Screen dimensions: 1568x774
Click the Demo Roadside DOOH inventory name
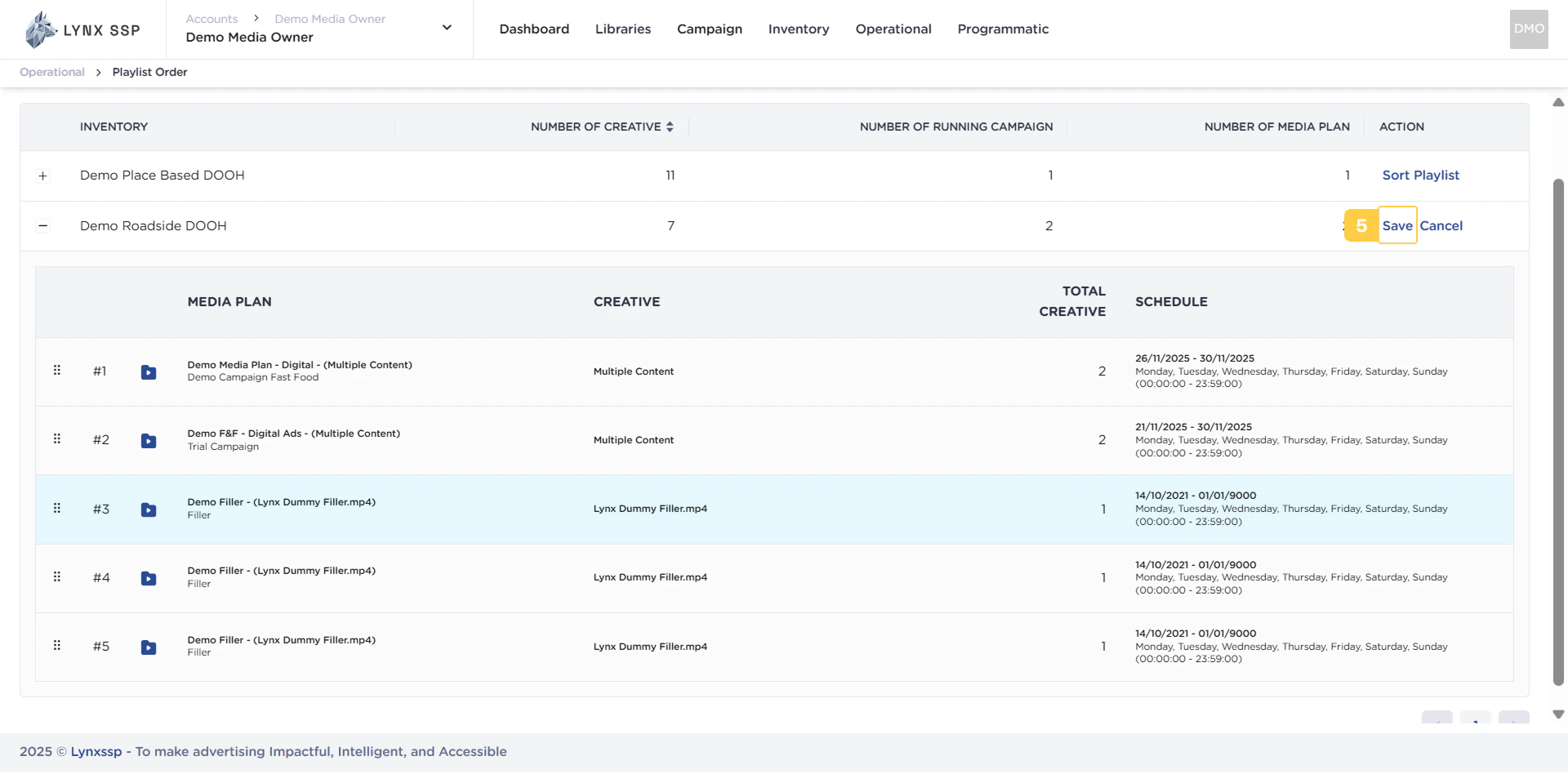154,226
